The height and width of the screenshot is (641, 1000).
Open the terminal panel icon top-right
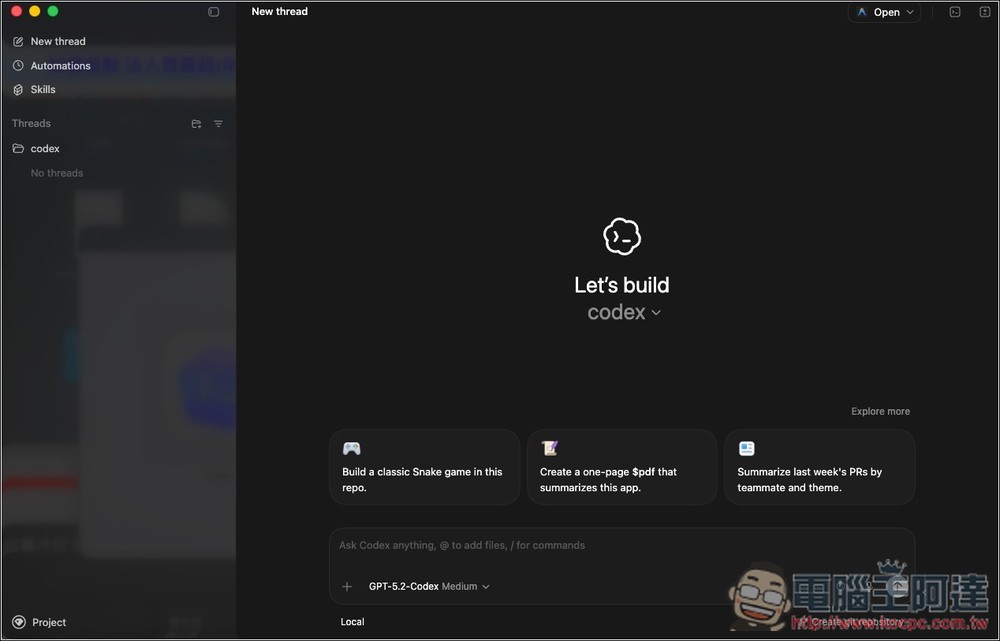coord(954,11)
